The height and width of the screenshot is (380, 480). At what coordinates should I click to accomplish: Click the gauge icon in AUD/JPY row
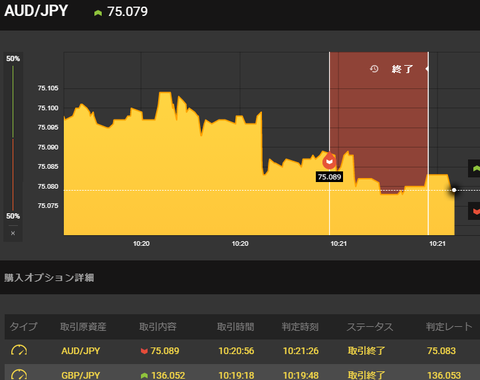(x=19, y=351)
